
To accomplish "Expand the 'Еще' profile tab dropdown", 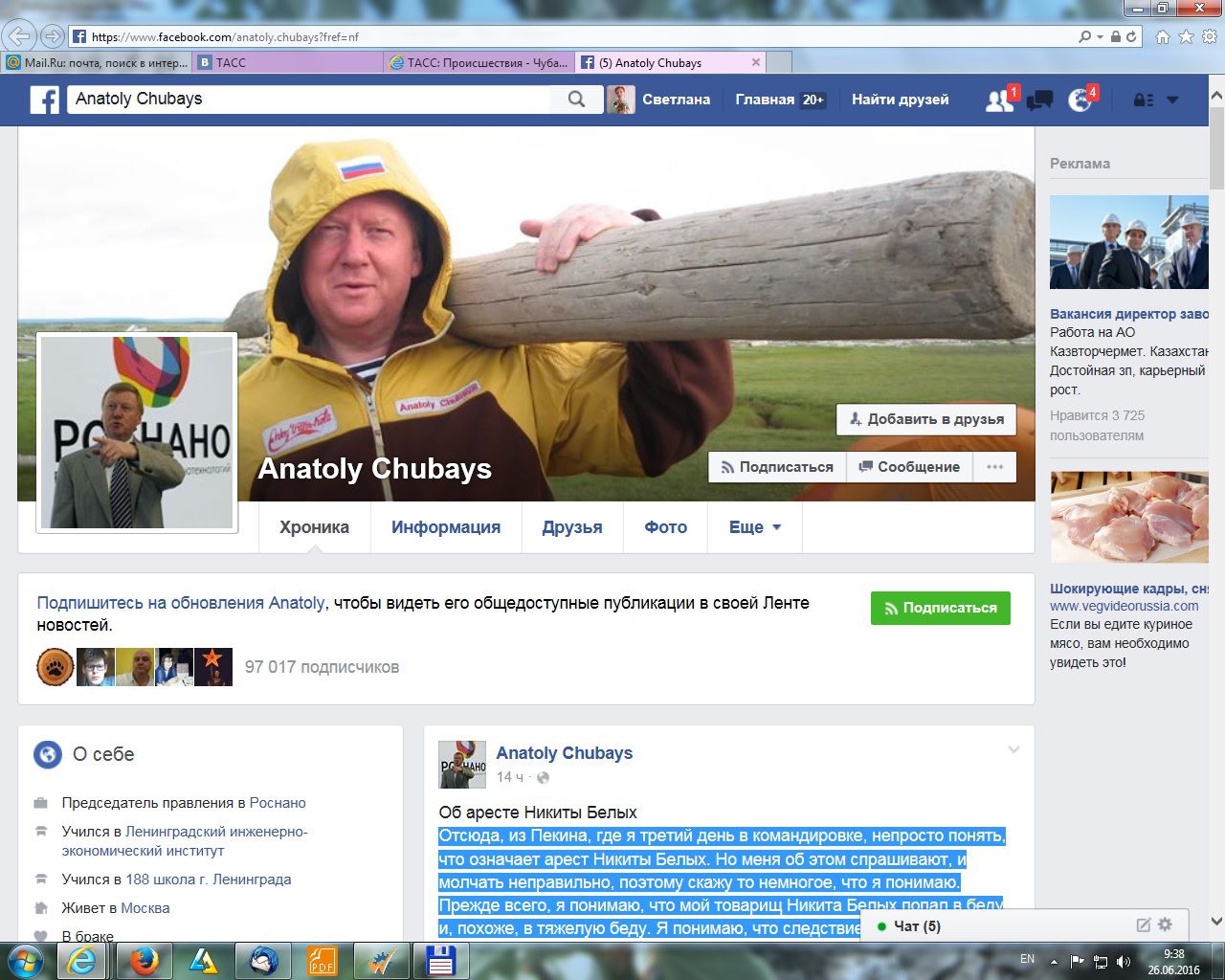I will click(x=754, y=527).
